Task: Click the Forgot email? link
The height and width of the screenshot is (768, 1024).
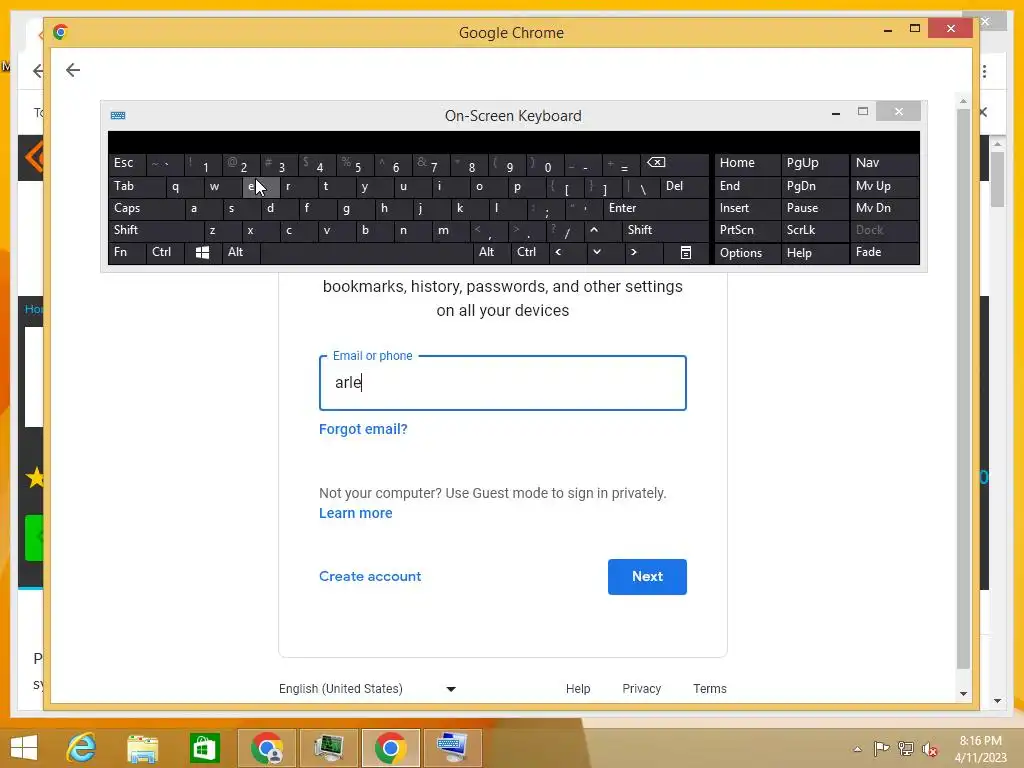Action: (363, 429)
